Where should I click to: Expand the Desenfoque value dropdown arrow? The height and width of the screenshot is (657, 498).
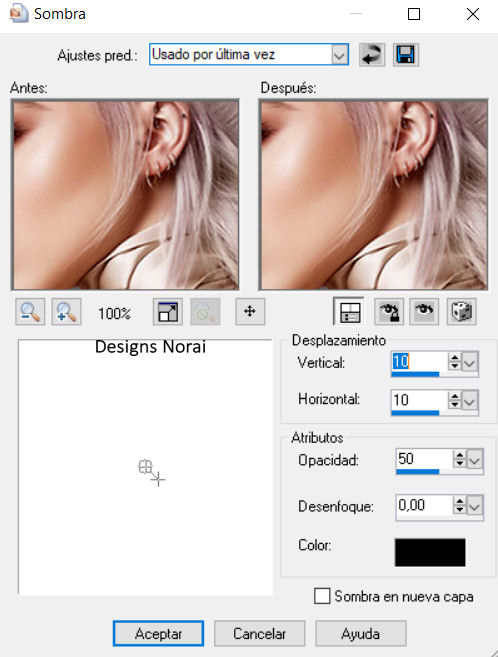tap(475, 507)
